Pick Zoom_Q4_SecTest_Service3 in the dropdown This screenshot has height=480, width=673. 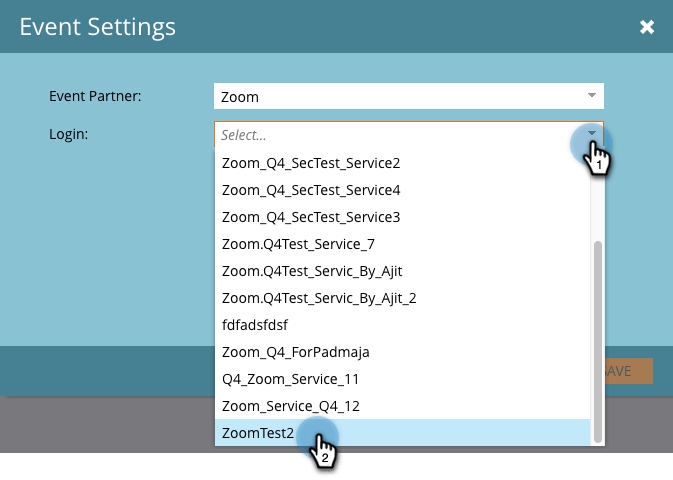click(402, 217)
